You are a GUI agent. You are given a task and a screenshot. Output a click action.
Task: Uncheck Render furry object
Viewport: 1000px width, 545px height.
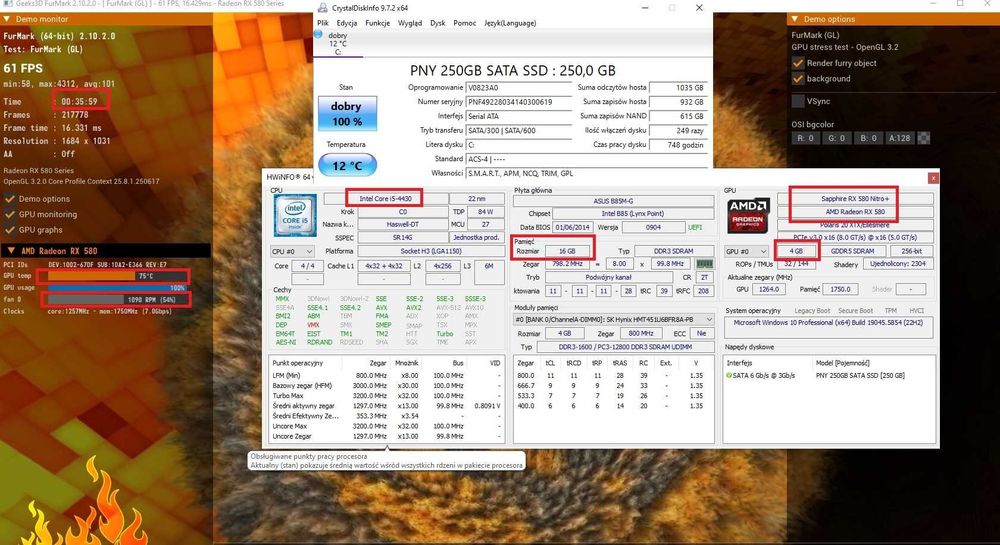coord(798,63)
